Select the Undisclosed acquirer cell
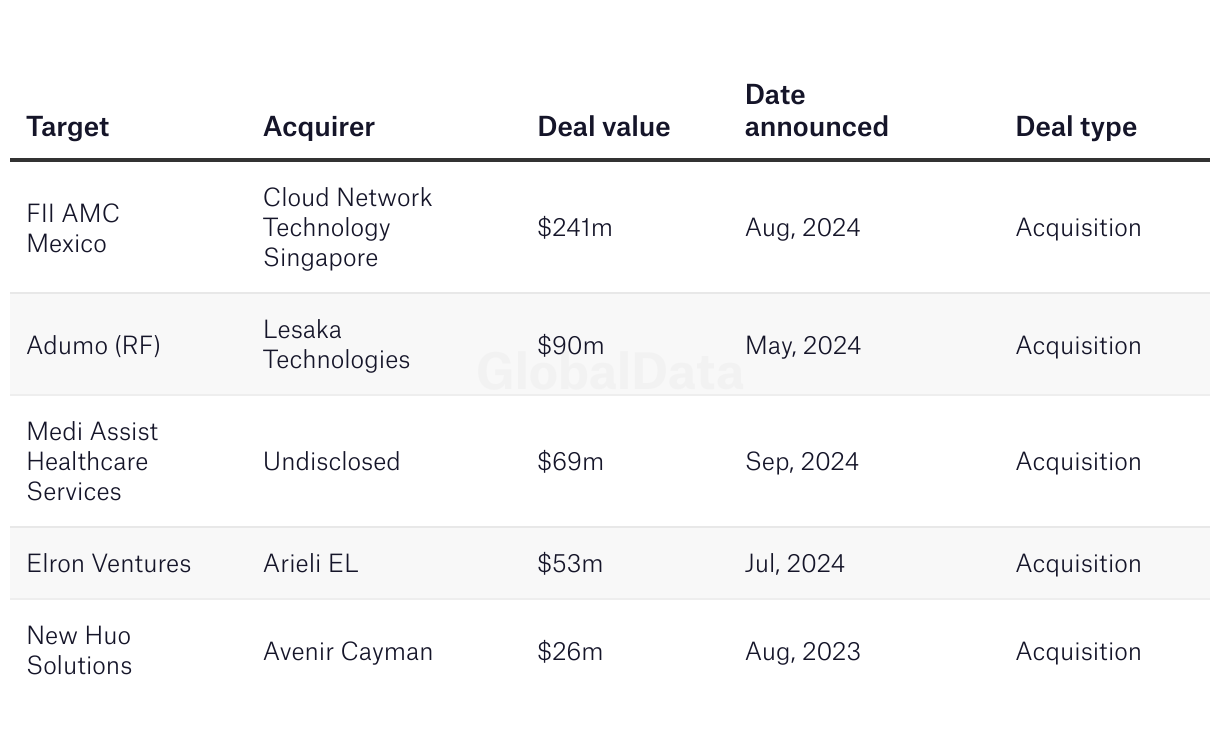This screenshot has height=742, width=1220. (x=332, y=462)
